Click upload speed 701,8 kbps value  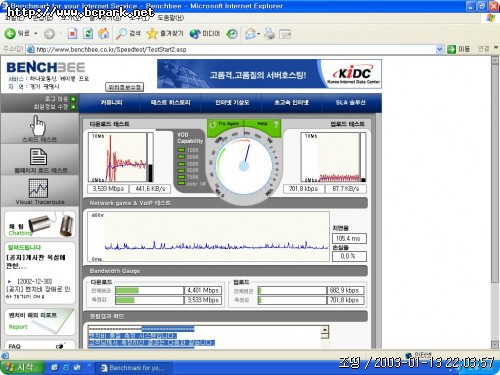303,189
